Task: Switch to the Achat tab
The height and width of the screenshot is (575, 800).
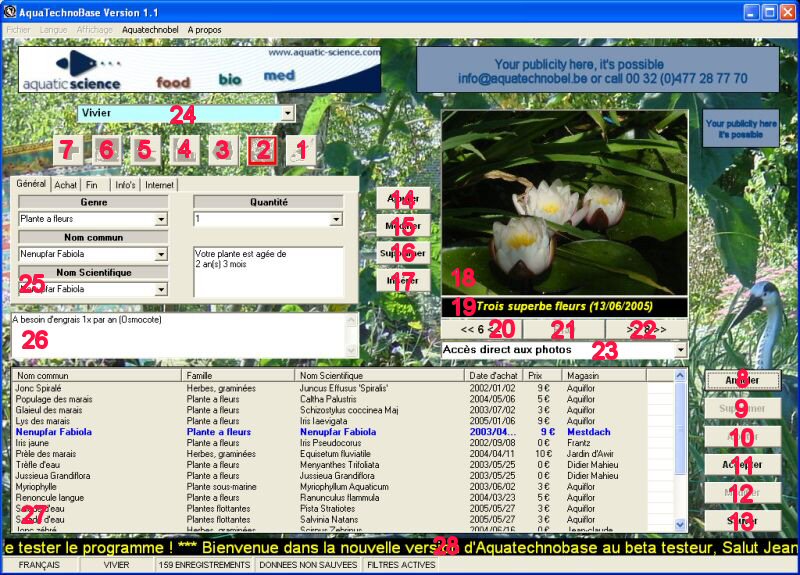Action: (66, 185)
